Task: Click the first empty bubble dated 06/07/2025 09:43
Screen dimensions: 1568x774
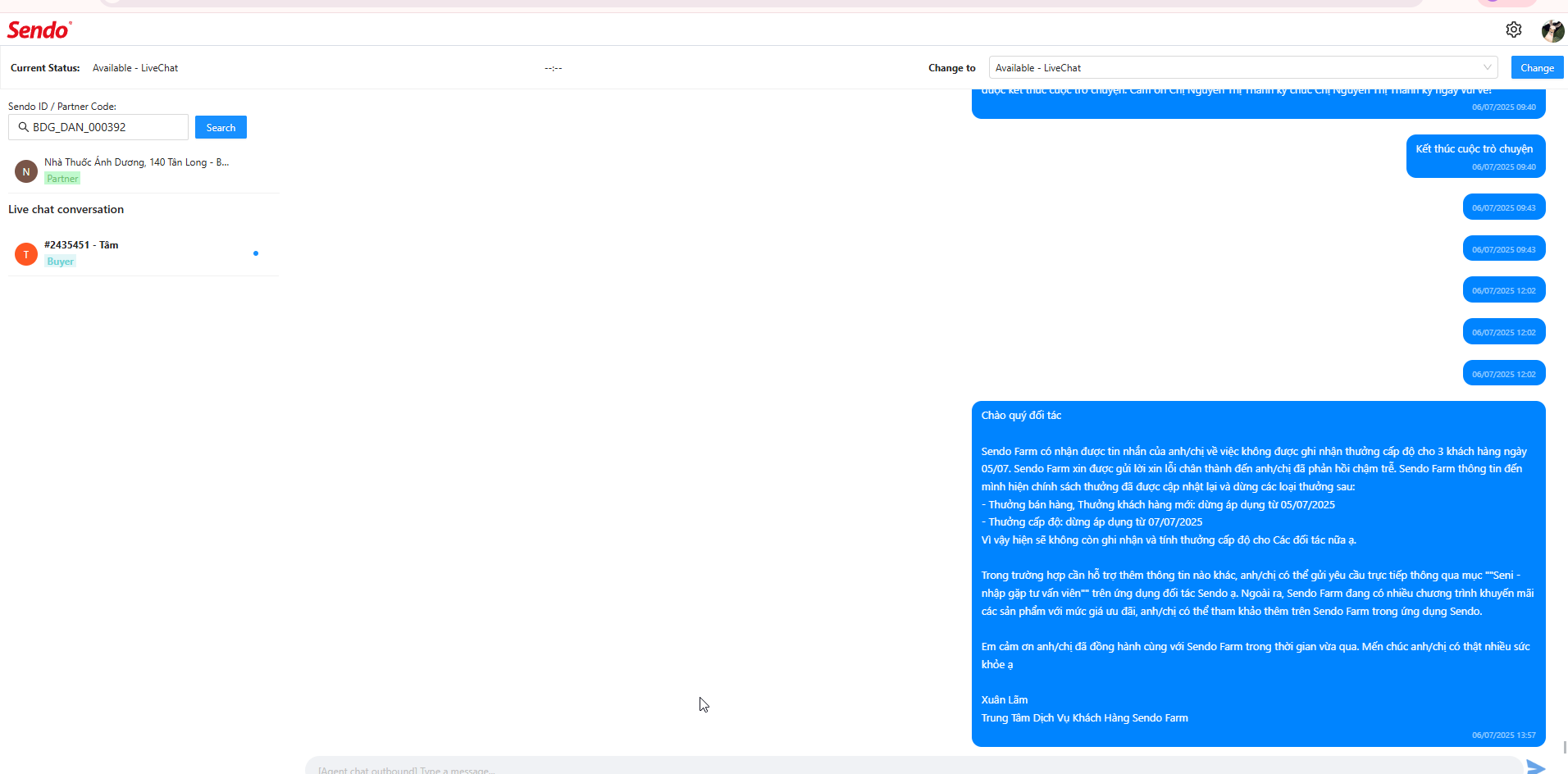Action: click(1504, 207)
